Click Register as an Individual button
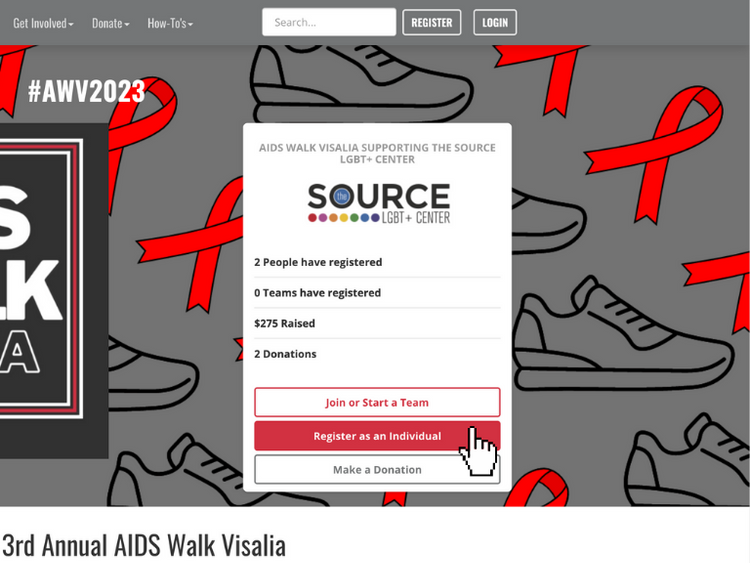 pyautogui.click(x=377, y=436)
